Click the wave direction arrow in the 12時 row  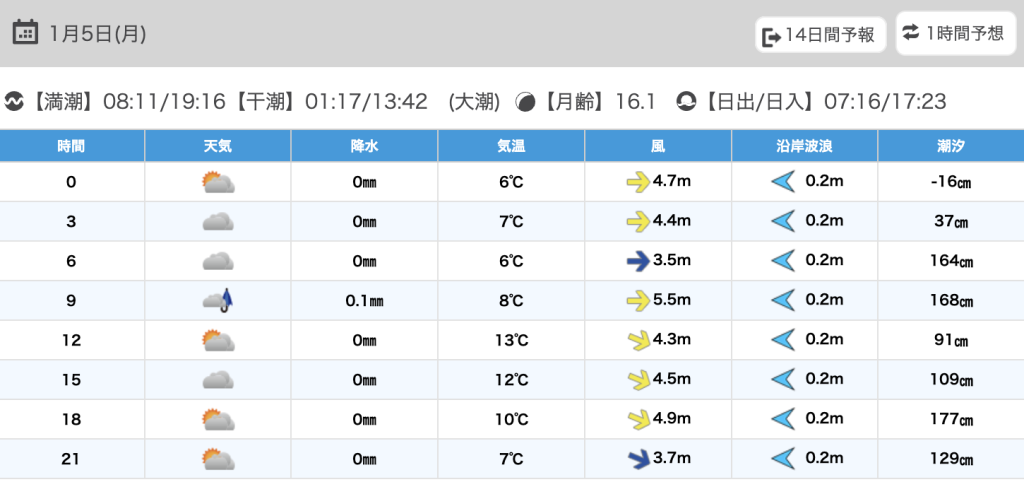[x=782, y=340]
